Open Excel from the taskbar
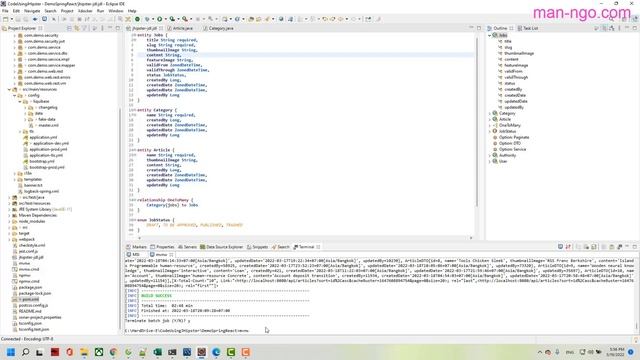640x360 pixels. point(157,352)
